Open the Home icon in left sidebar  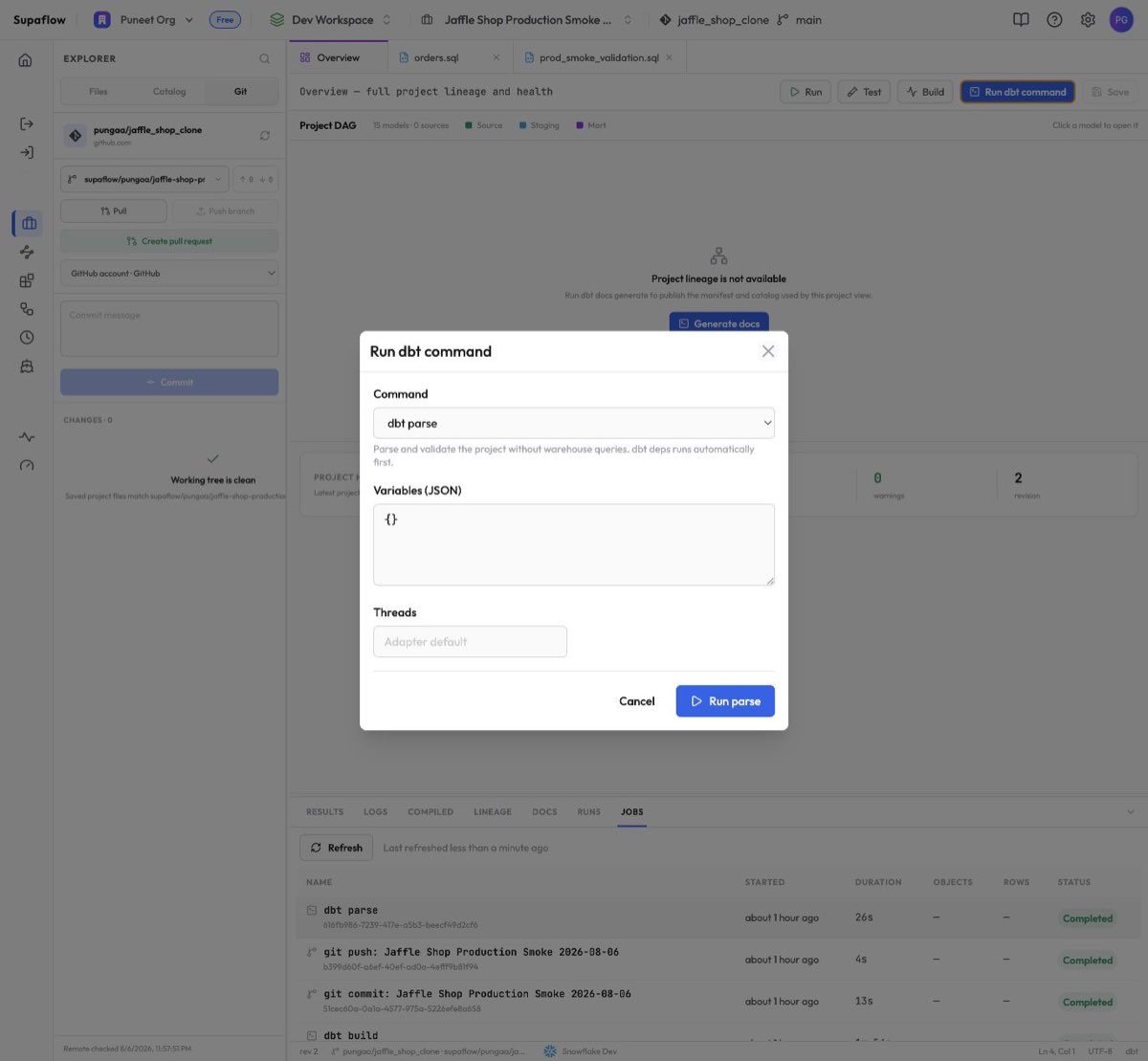pyautogui.click(x=26, y=60)
